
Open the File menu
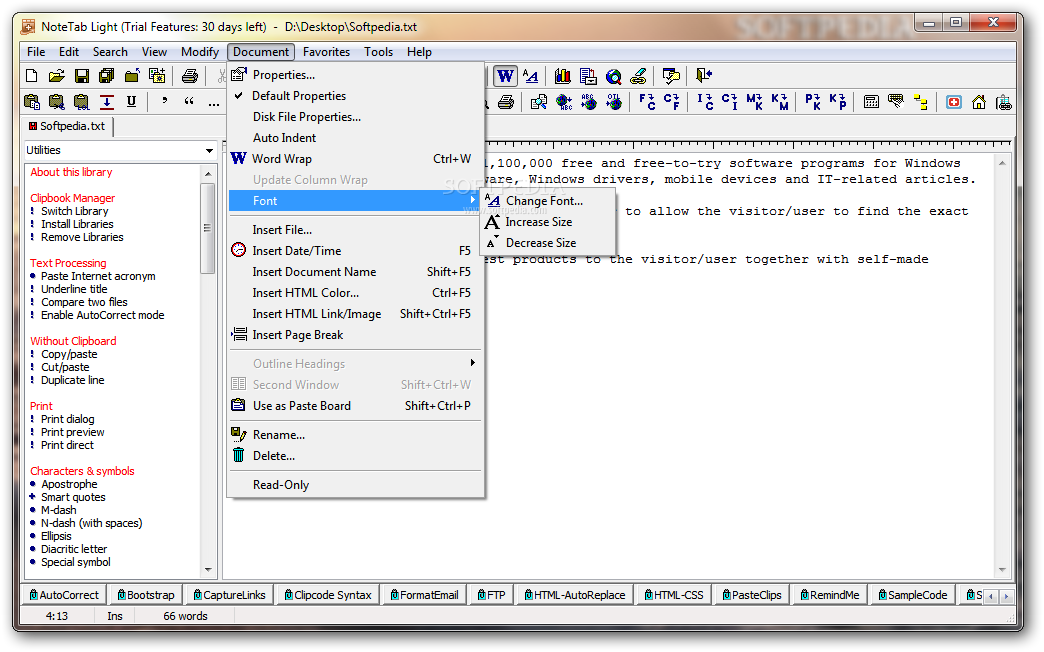click(x=36, y=52)
